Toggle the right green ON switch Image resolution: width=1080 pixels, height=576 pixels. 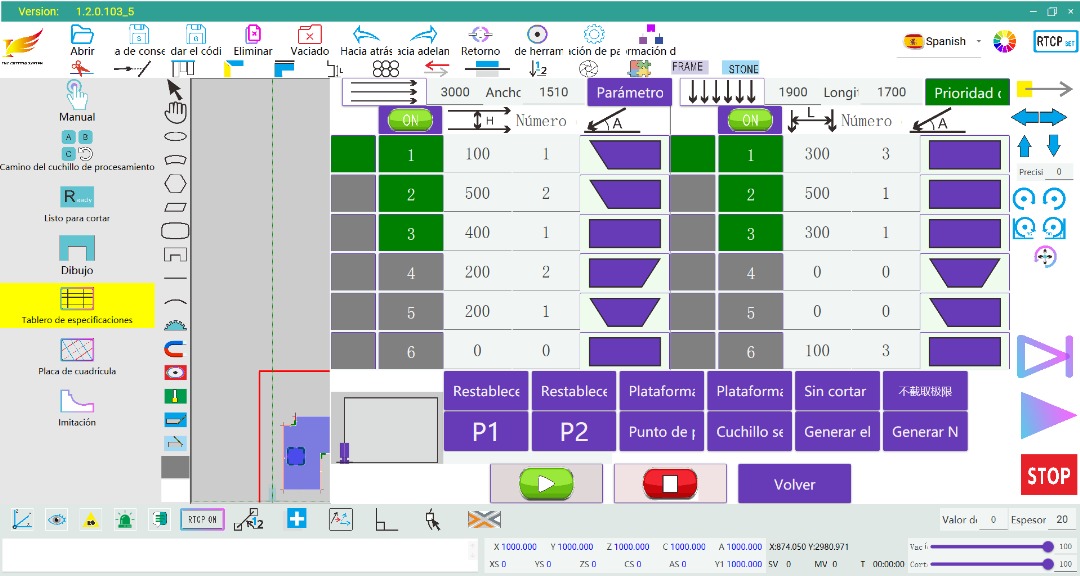tap(750, 120)
